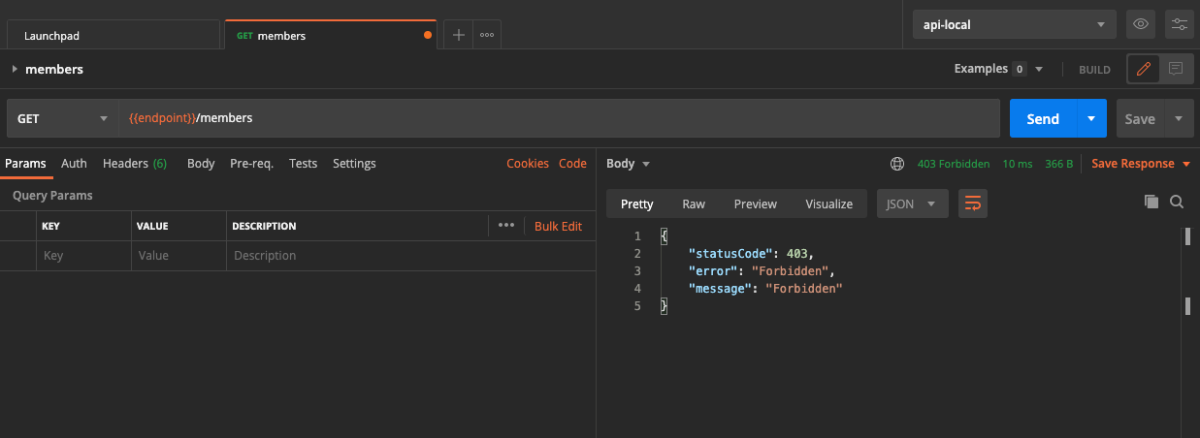Open the JSON format dropdown
This screenshot has width=1200, height=438.
click(x=912, y=203)
